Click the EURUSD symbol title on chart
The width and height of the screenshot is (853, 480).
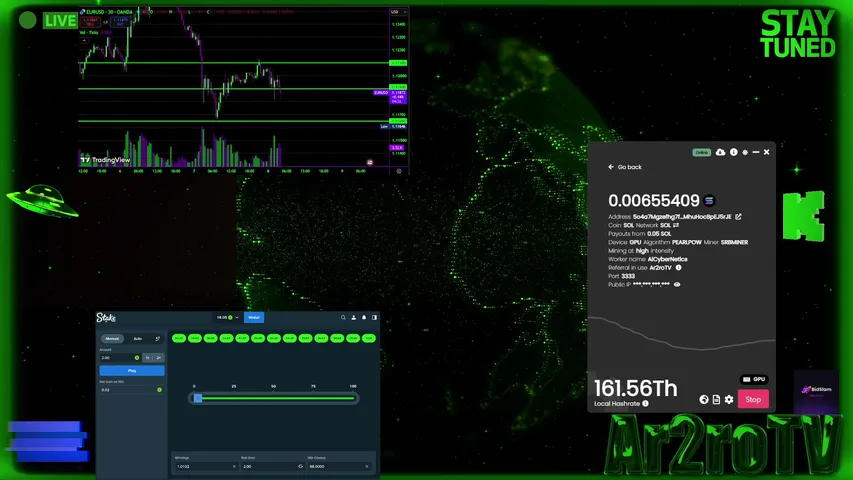pos(109,11)
